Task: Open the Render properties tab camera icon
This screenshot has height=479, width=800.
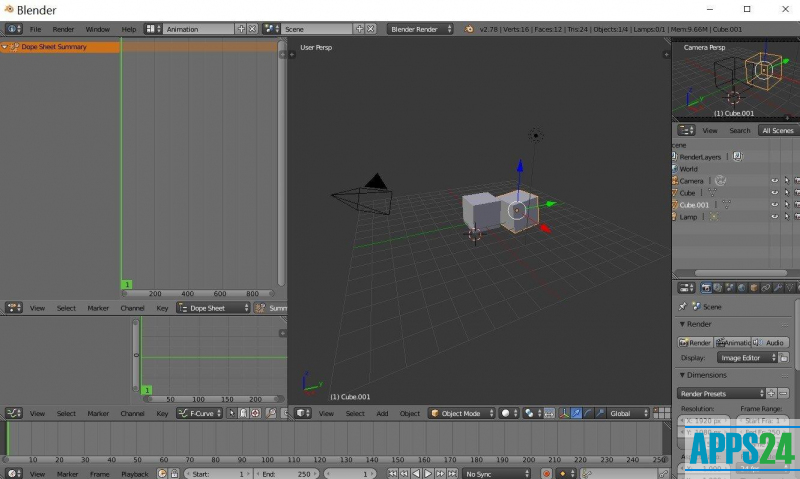Action: pyautogui.click(x=706, y=288)
